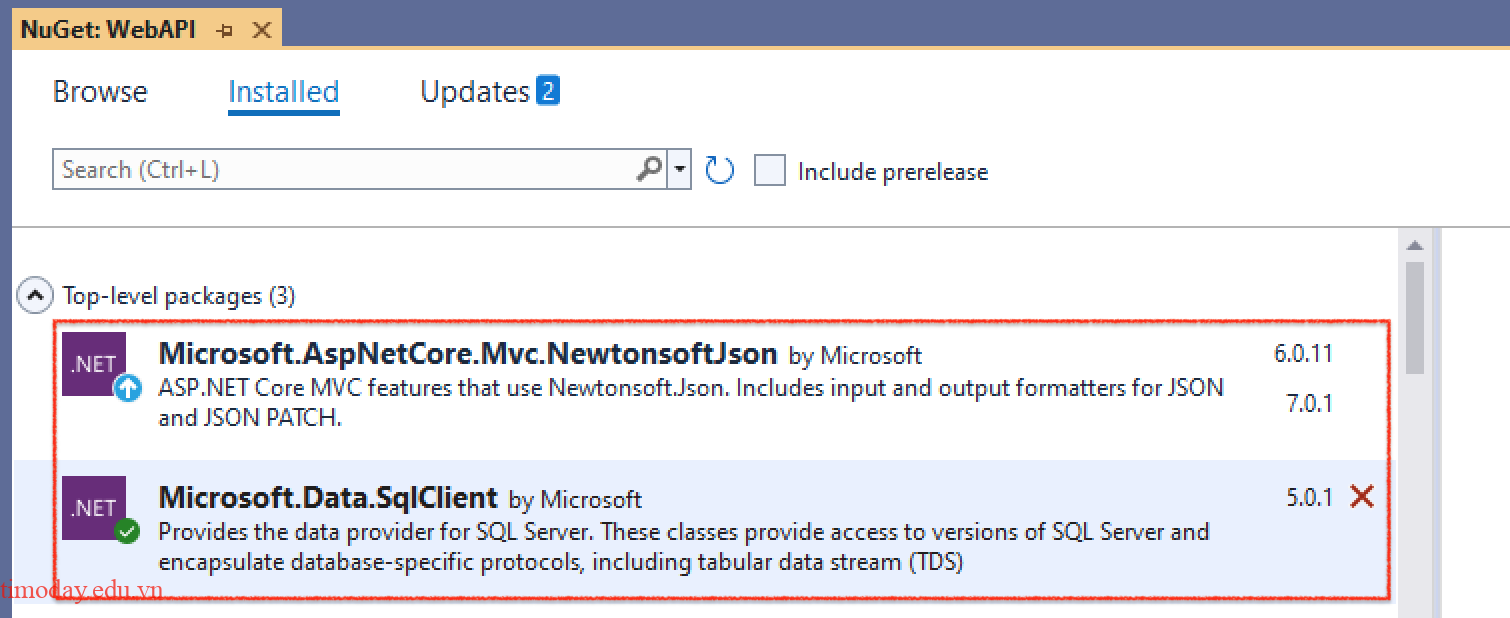Click the refresh packages icon
The height and width of the screenshot is (618, 1510).
tap(719, 170)
